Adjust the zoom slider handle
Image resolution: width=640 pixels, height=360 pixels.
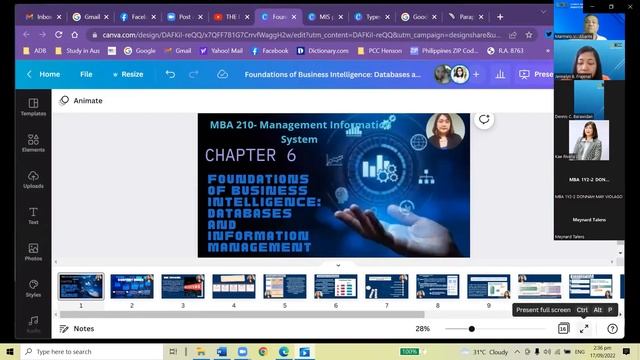click(x=471, y=329)
